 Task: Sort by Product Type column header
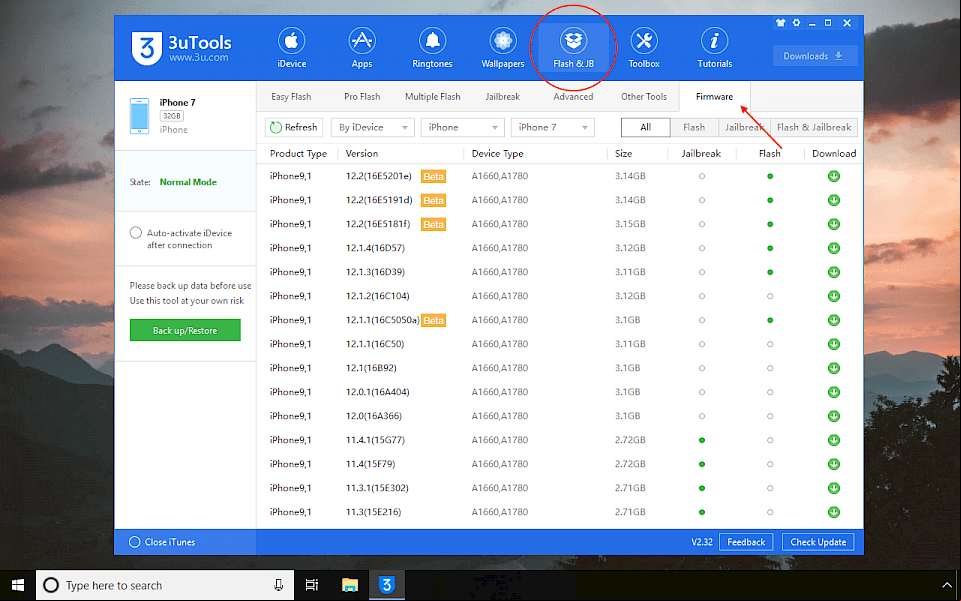point(298,154)
